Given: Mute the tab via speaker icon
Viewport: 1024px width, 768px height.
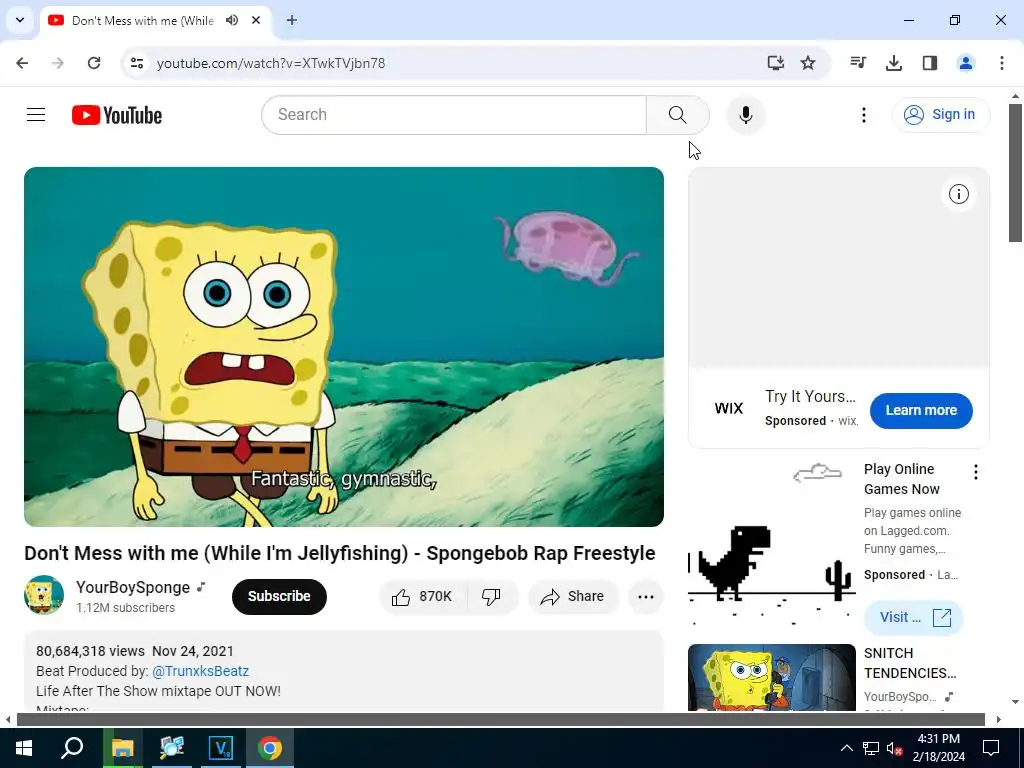Looking at the screenshot, I should point(232,20).
